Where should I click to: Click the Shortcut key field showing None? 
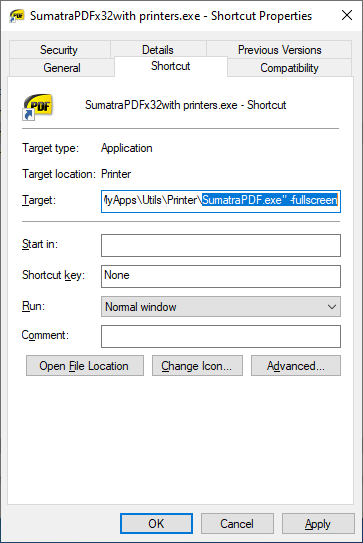click(221, 276)
